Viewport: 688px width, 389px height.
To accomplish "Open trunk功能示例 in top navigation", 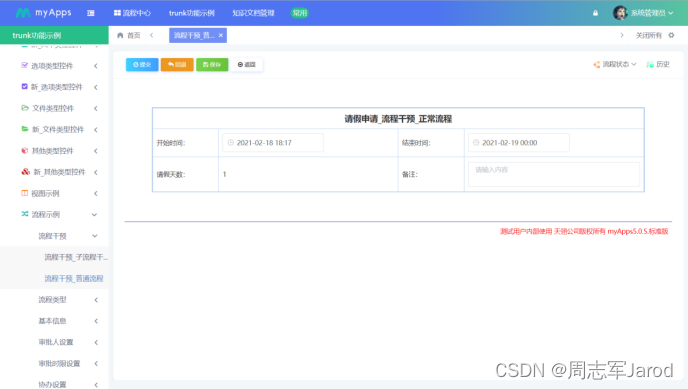I will [192, 13].
